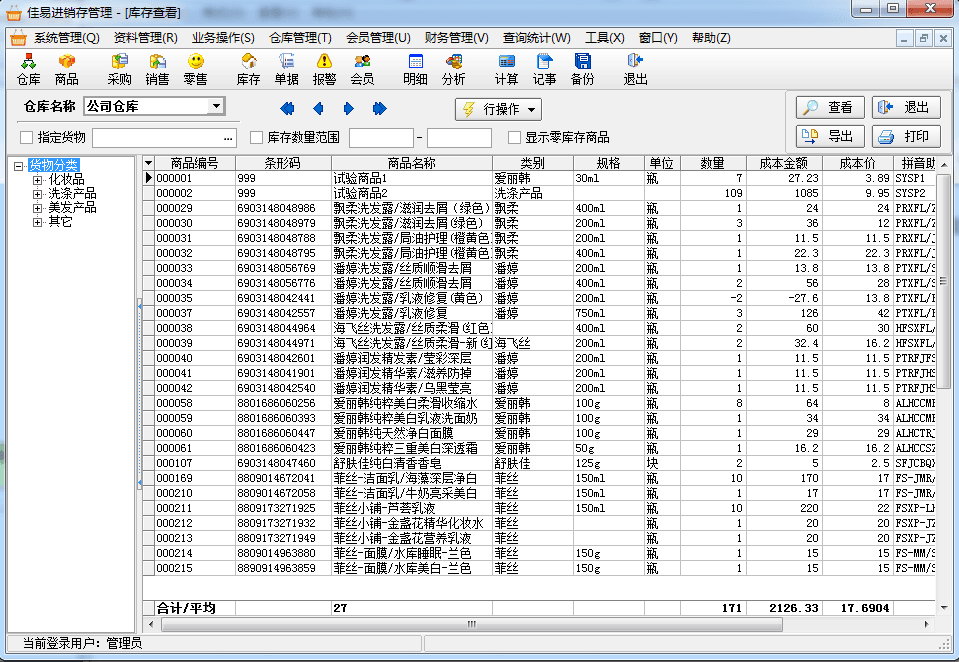Viewport: 959px width, 662px height.
Task: Expand the 行操作 dropdown button
Action: pyautogui.click(x=498, y=109)
